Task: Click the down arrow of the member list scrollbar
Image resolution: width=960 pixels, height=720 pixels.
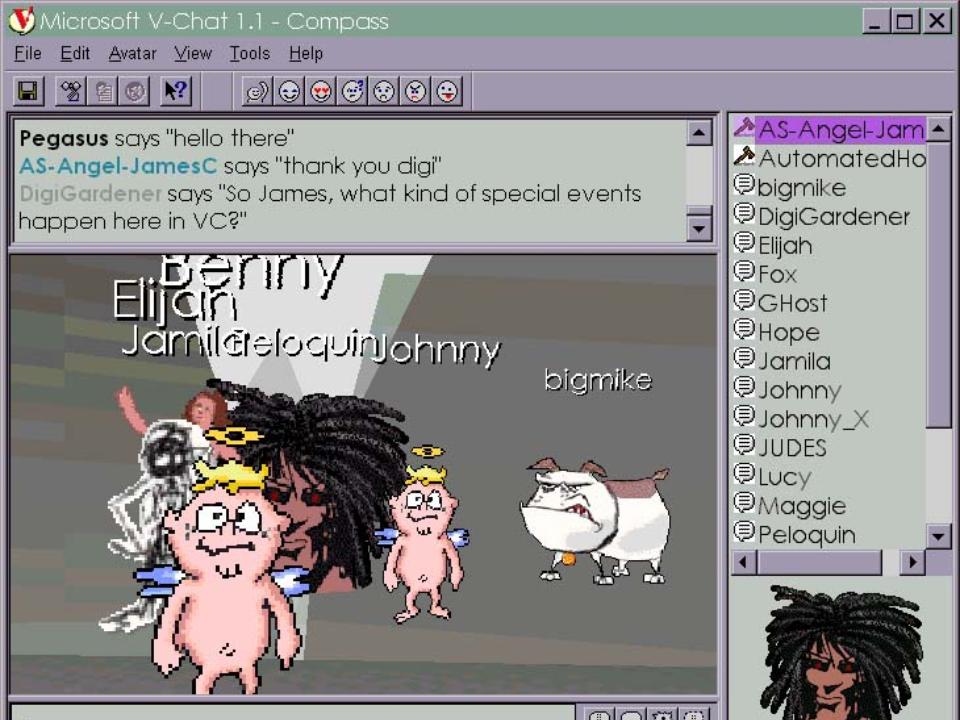Action: pyautogui.click(x=938, y=536)
